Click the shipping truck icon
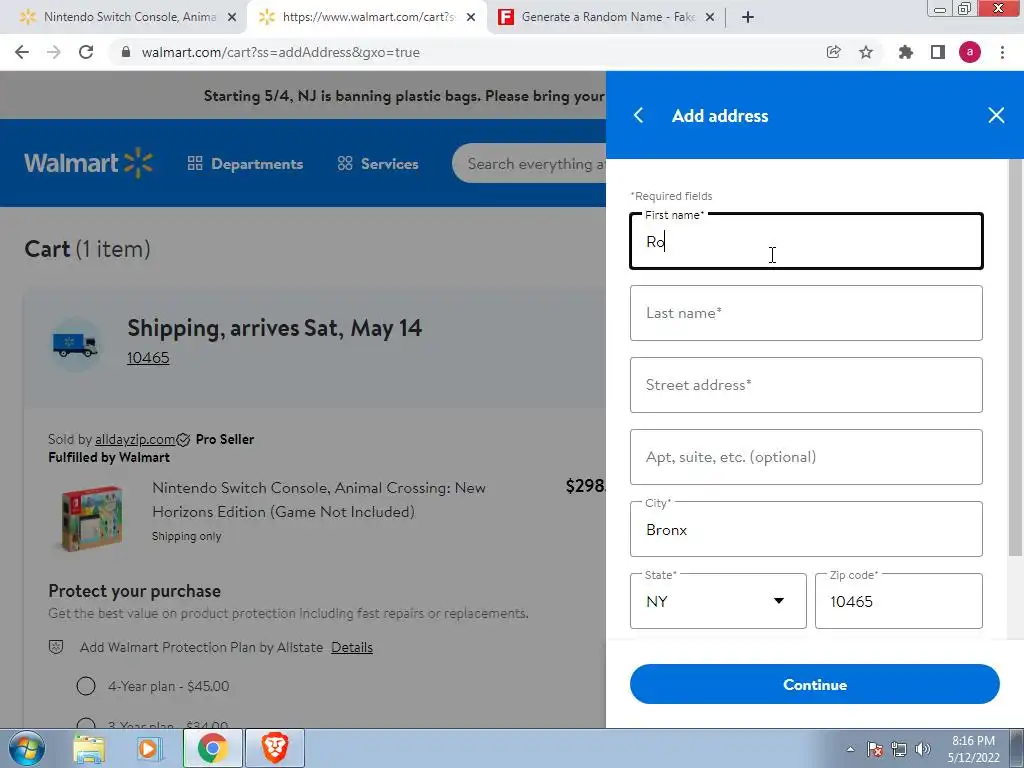 tap(75, 344)
